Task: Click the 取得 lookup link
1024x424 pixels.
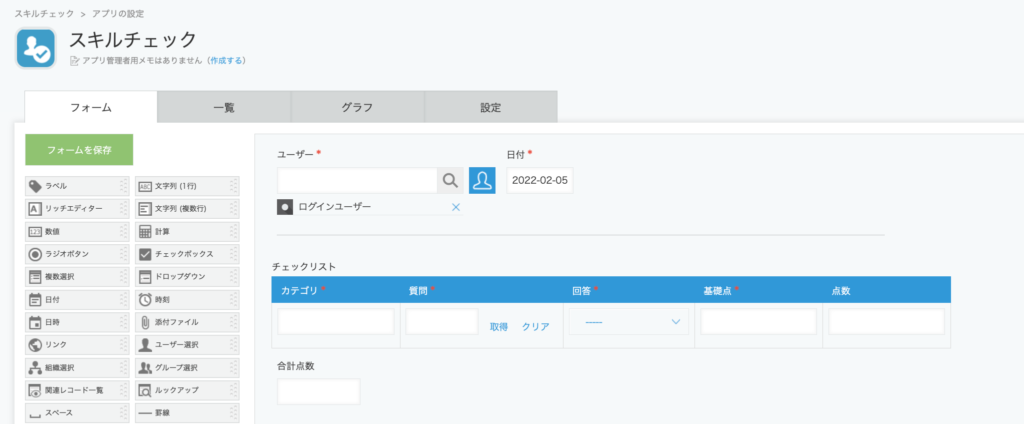Action: 499,327
